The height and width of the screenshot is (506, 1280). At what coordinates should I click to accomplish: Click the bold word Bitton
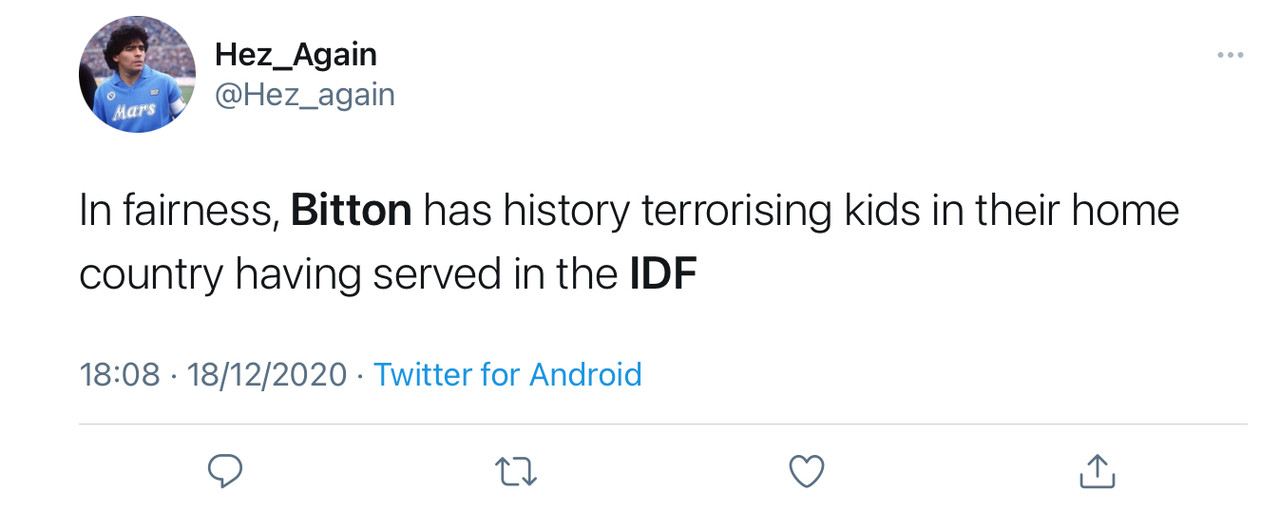coord(351,211)
